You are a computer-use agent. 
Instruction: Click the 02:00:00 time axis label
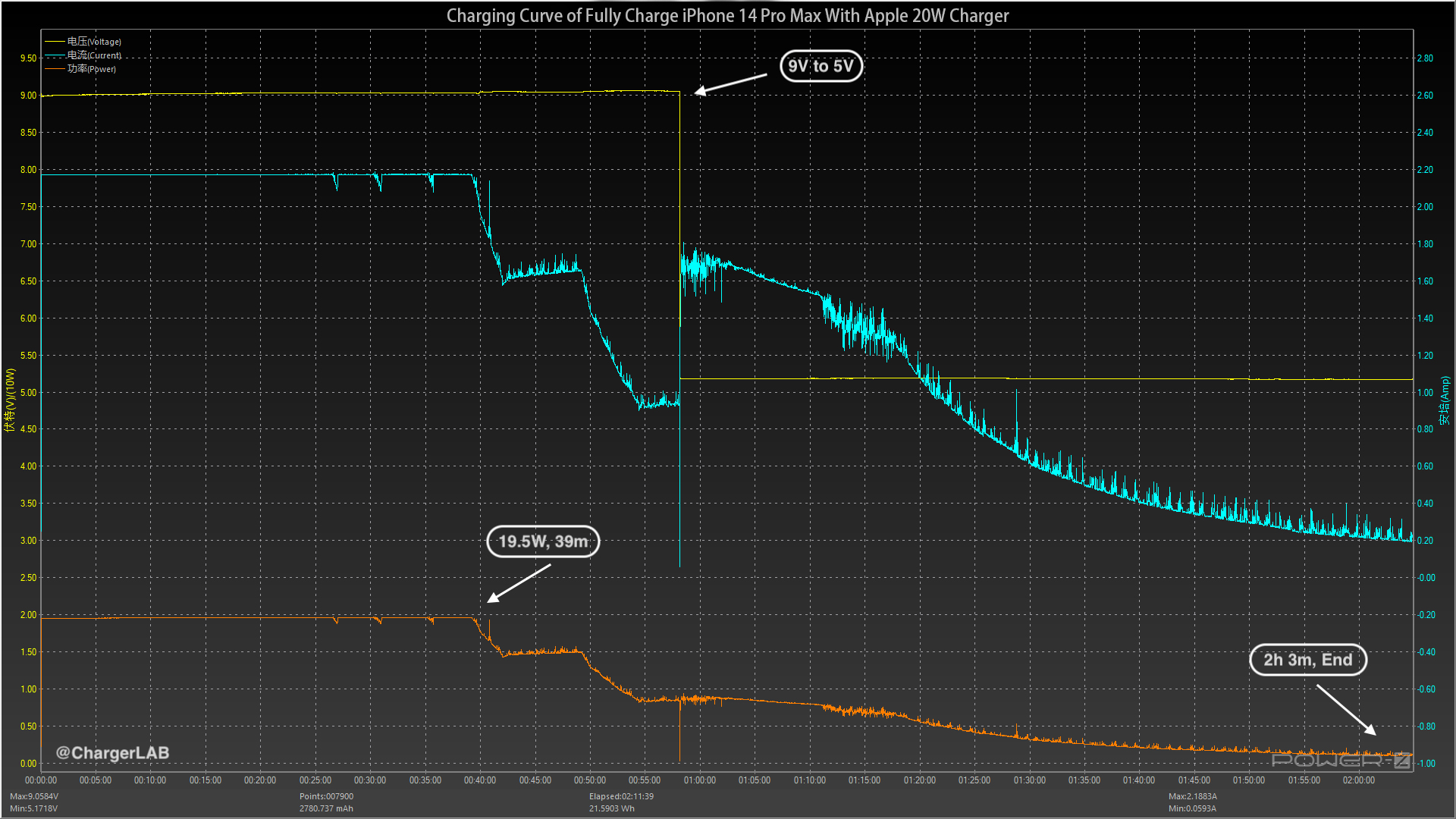(x=1358, y=780)
